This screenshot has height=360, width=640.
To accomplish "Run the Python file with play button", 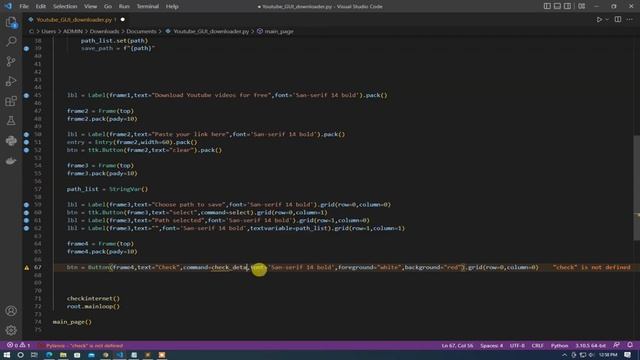I will 599,20.
